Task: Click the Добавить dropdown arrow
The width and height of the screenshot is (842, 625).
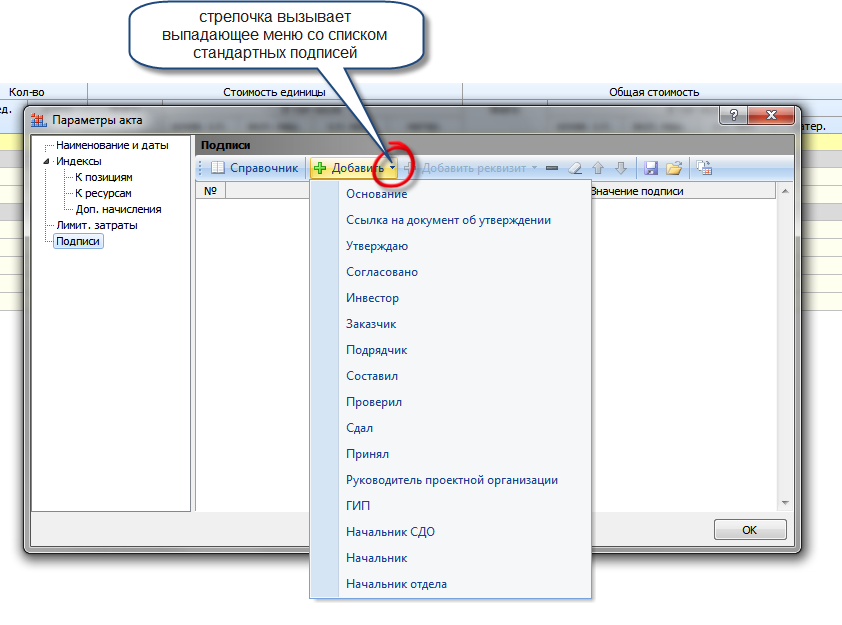Action: (x=393, y=169)
